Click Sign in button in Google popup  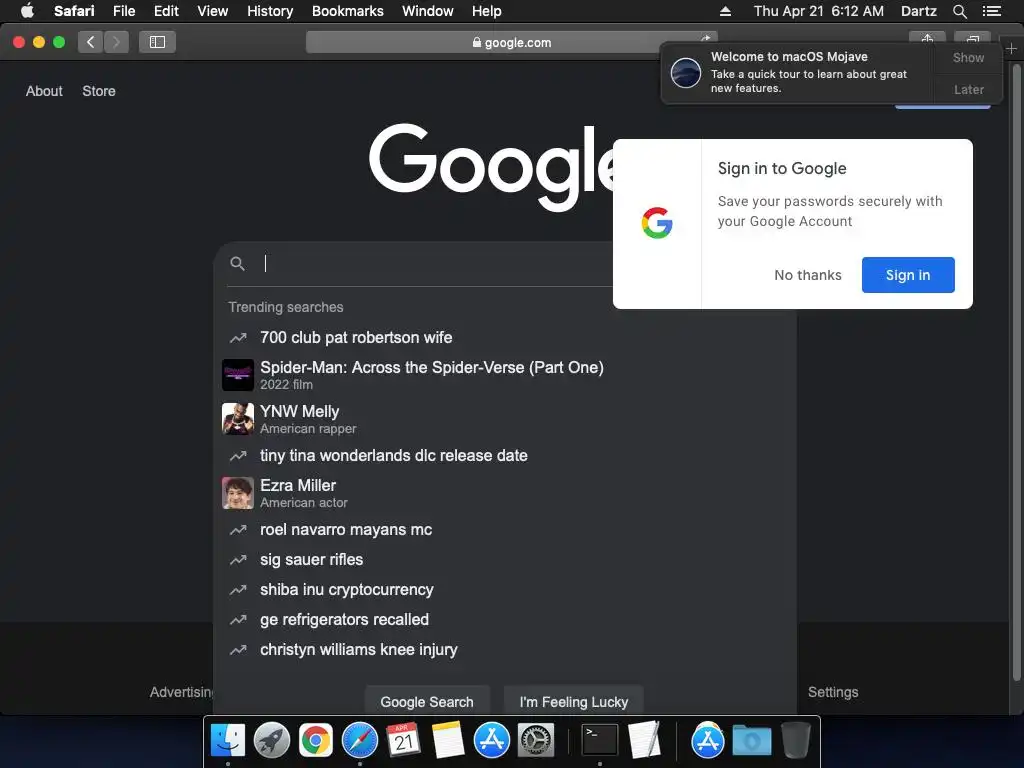(908, 275)
